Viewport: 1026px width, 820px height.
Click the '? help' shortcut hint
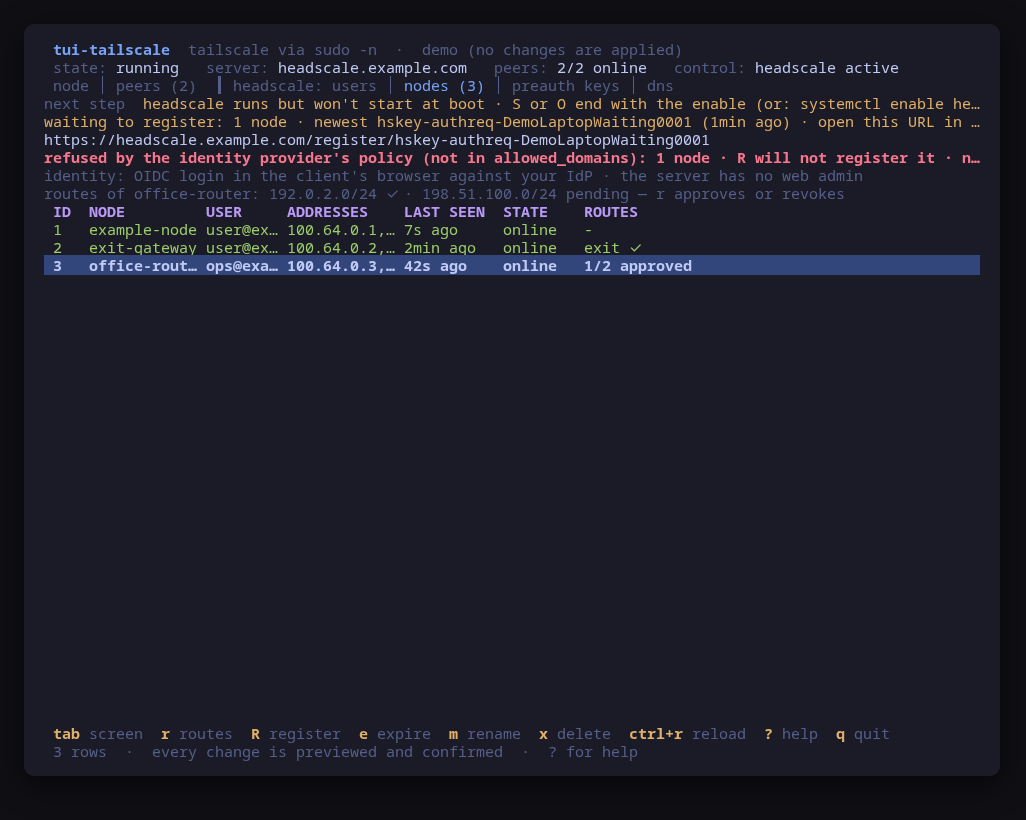click(791, 734)
